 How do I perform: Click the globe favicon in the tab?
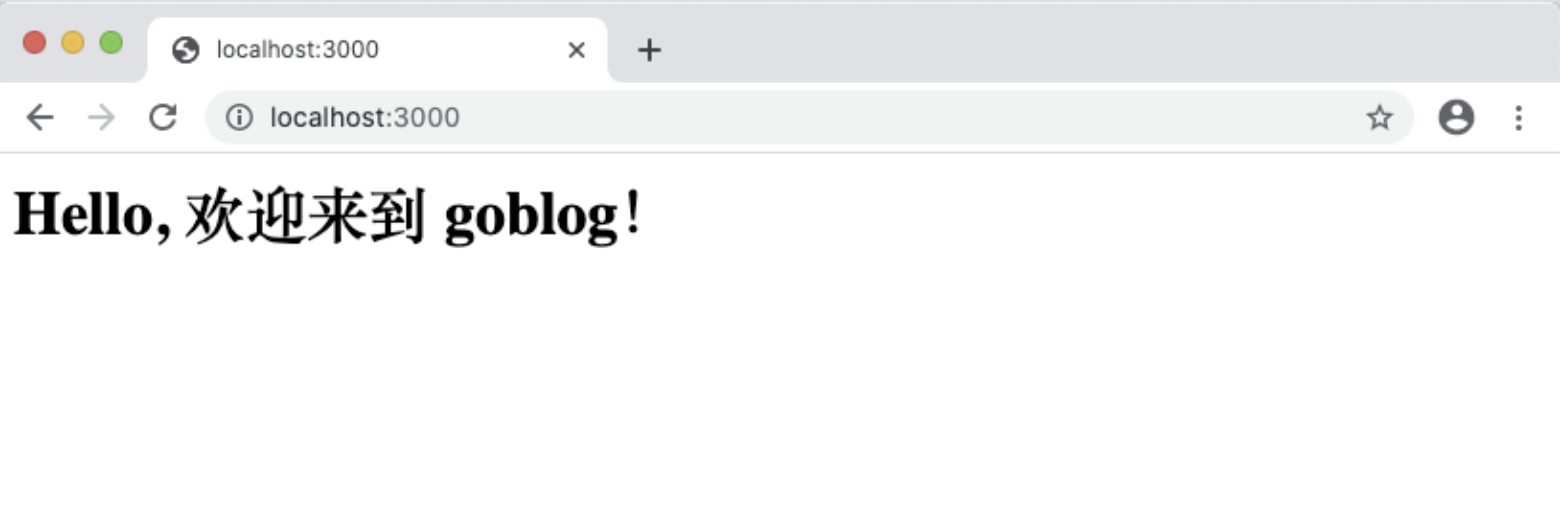click(186, 50)
